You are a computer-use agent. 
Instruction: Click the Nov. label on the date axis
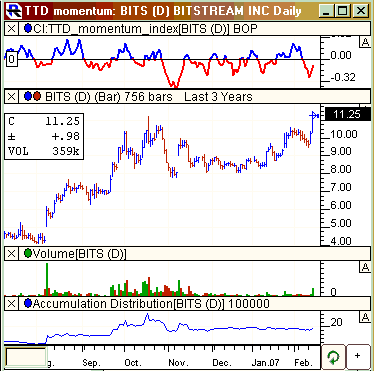click(178, 363)
